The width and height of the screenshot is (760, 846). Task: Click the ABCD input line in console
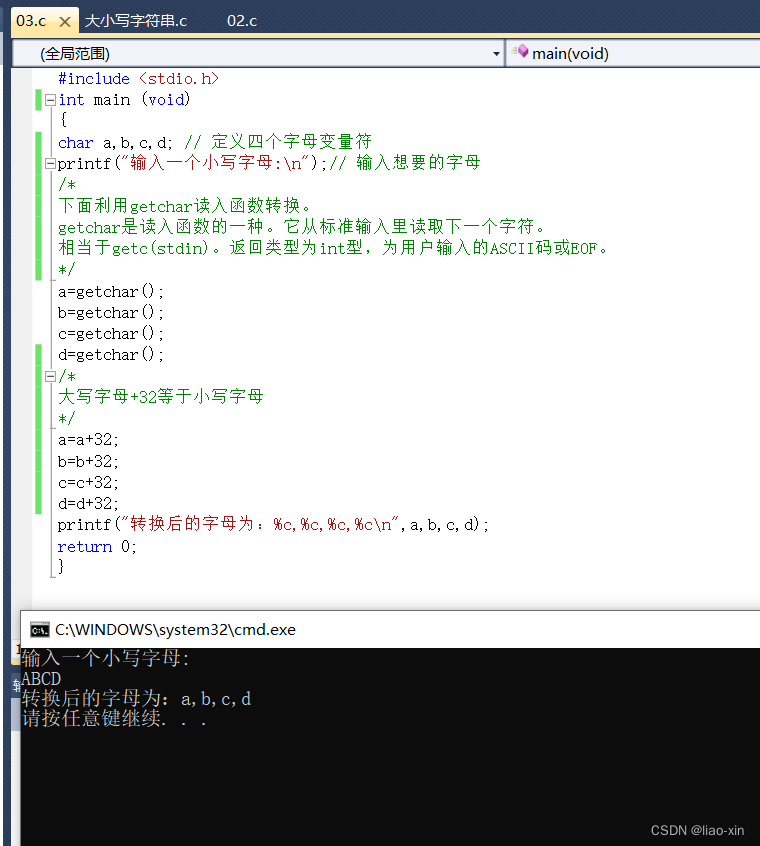click(x=42, y=679)
